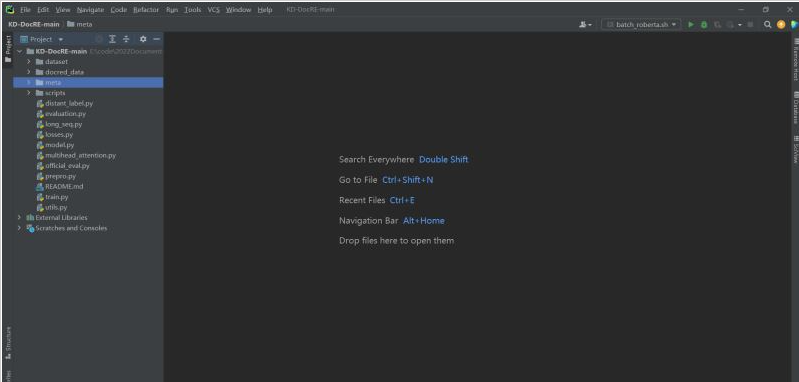Open Project panel settings gear

click(x=143, y=39)
